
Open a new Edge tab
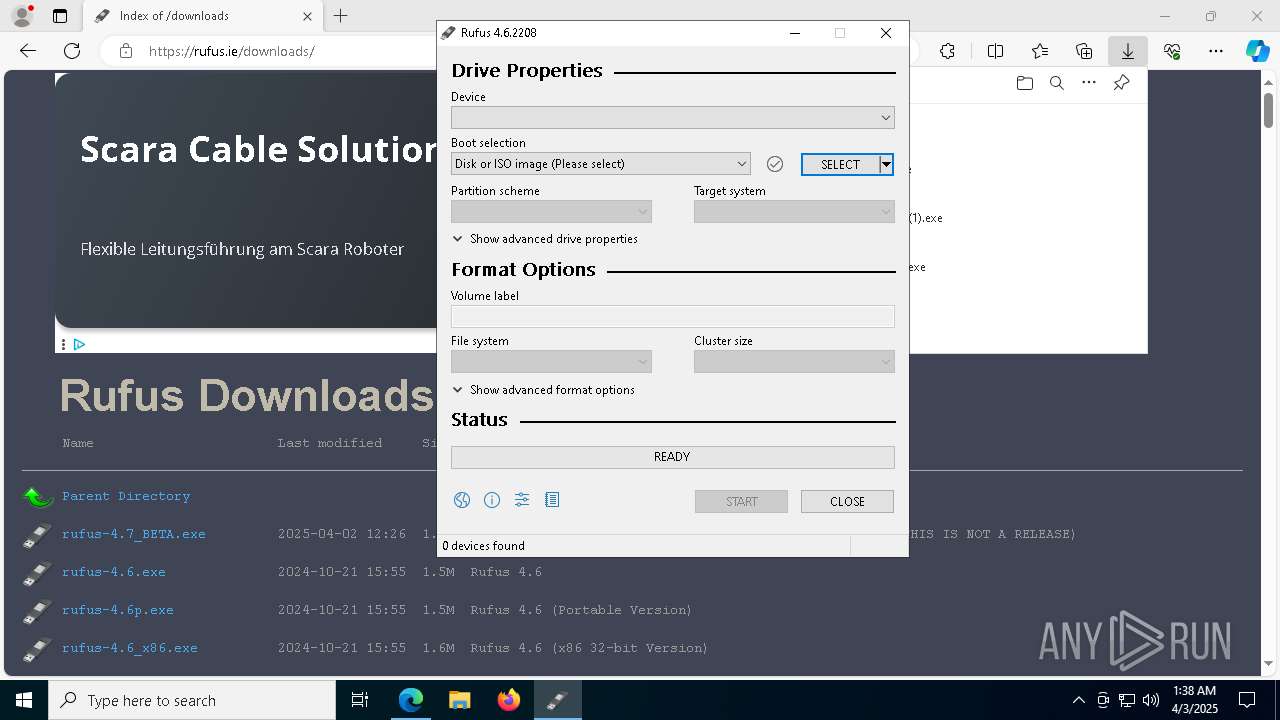[341, 16]
